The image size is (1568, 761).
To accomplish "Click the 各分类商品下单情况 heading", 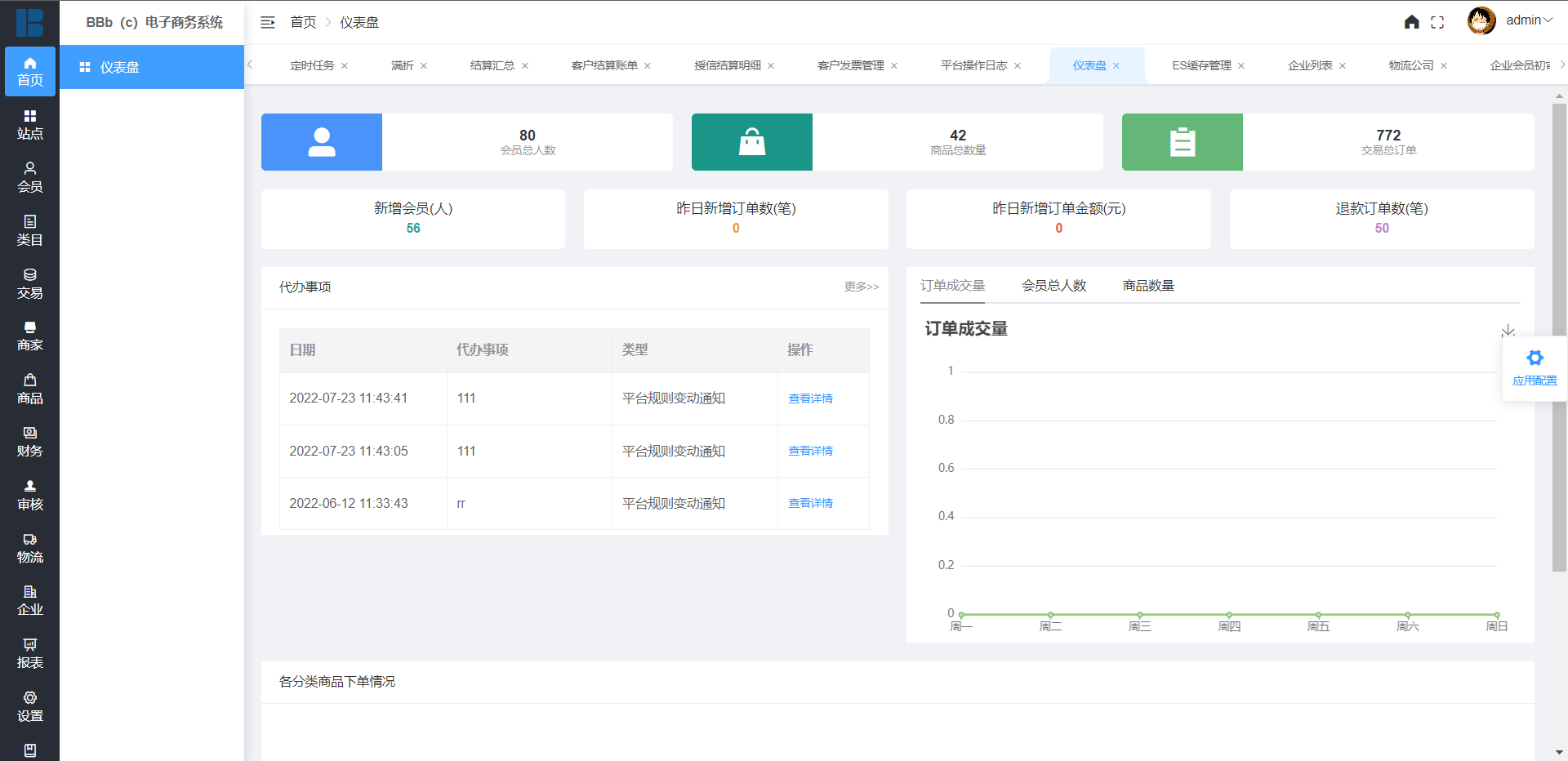I will [337, 682].
